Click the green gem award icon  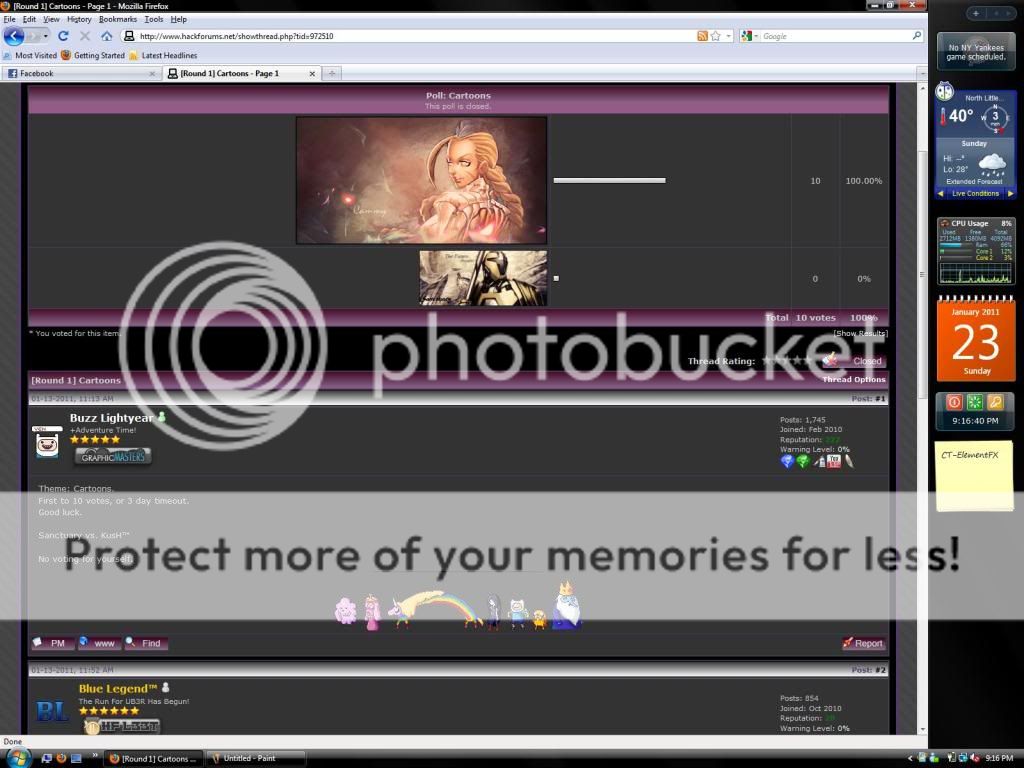(x=803, y=461)
